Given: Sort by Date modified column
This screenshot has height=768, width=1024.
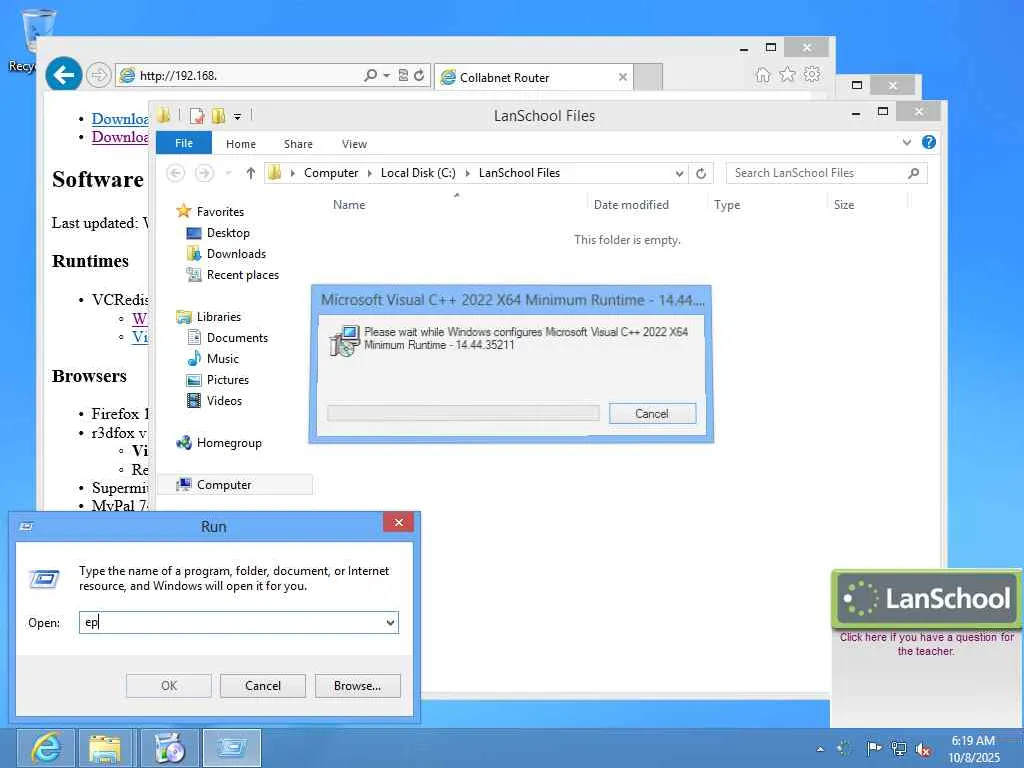Looking at the screenshot, I should tap(631, 205).
